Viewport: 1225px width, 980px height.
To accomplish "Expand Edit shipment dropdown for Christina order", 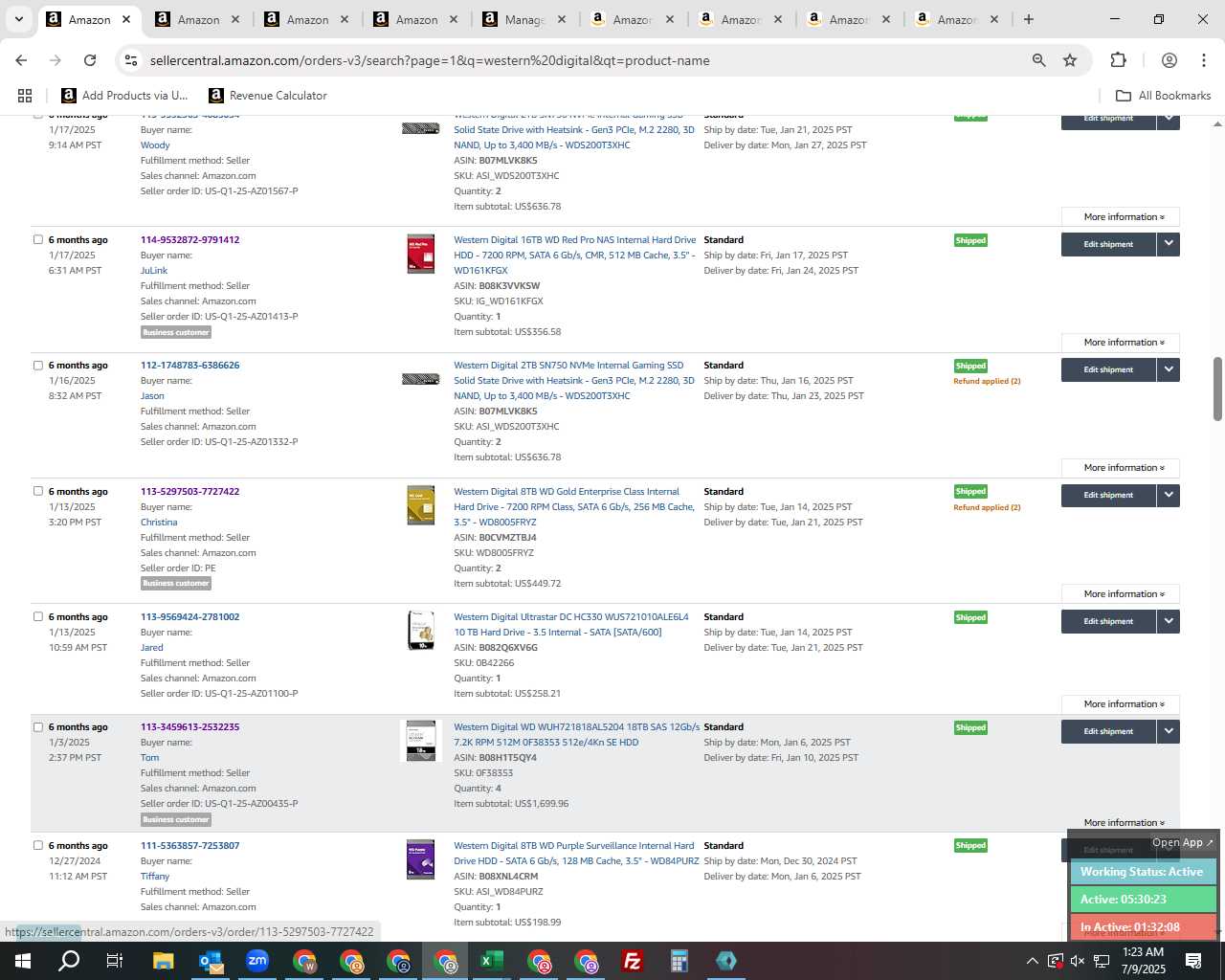I will pos(1169,495).
